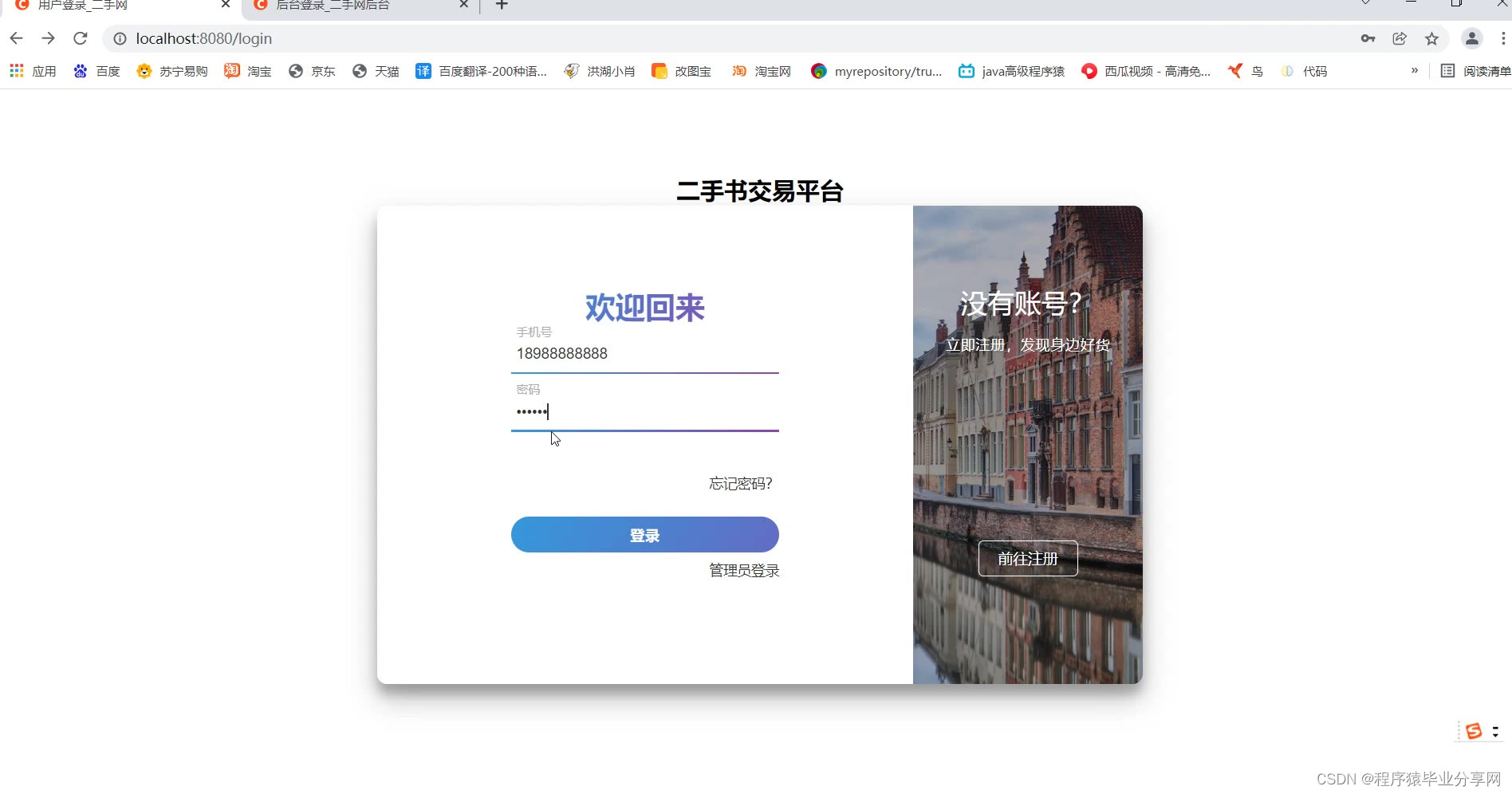The width and height of the screenshot is (1512, 794).
Task: Open the 应用 apps shortcut
Action: click(x=33, y=71)
